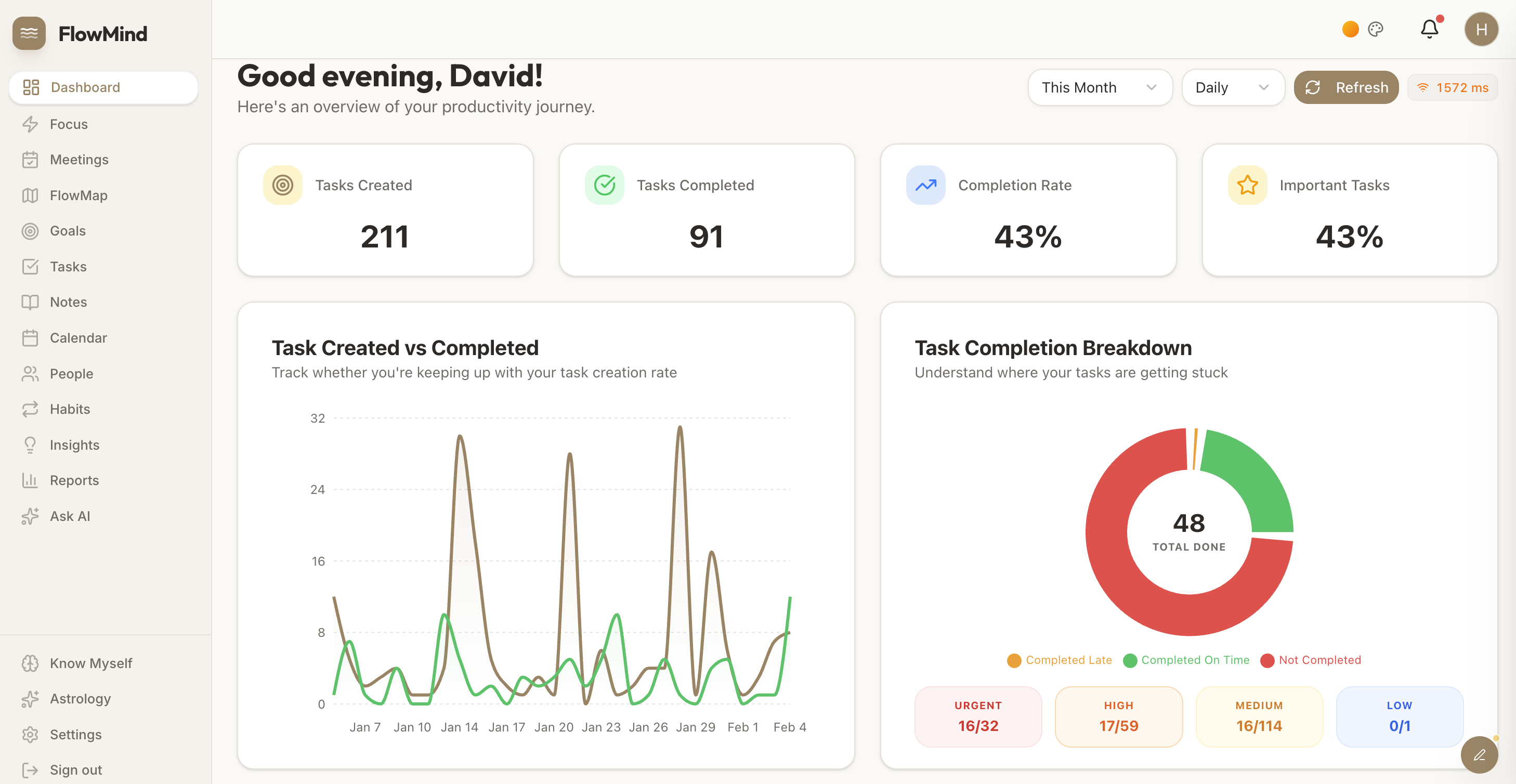Toggle the Completed Late legend item
This screenshot has width=1516, height=784.
pyautogui.click(x=1060, y=660)
